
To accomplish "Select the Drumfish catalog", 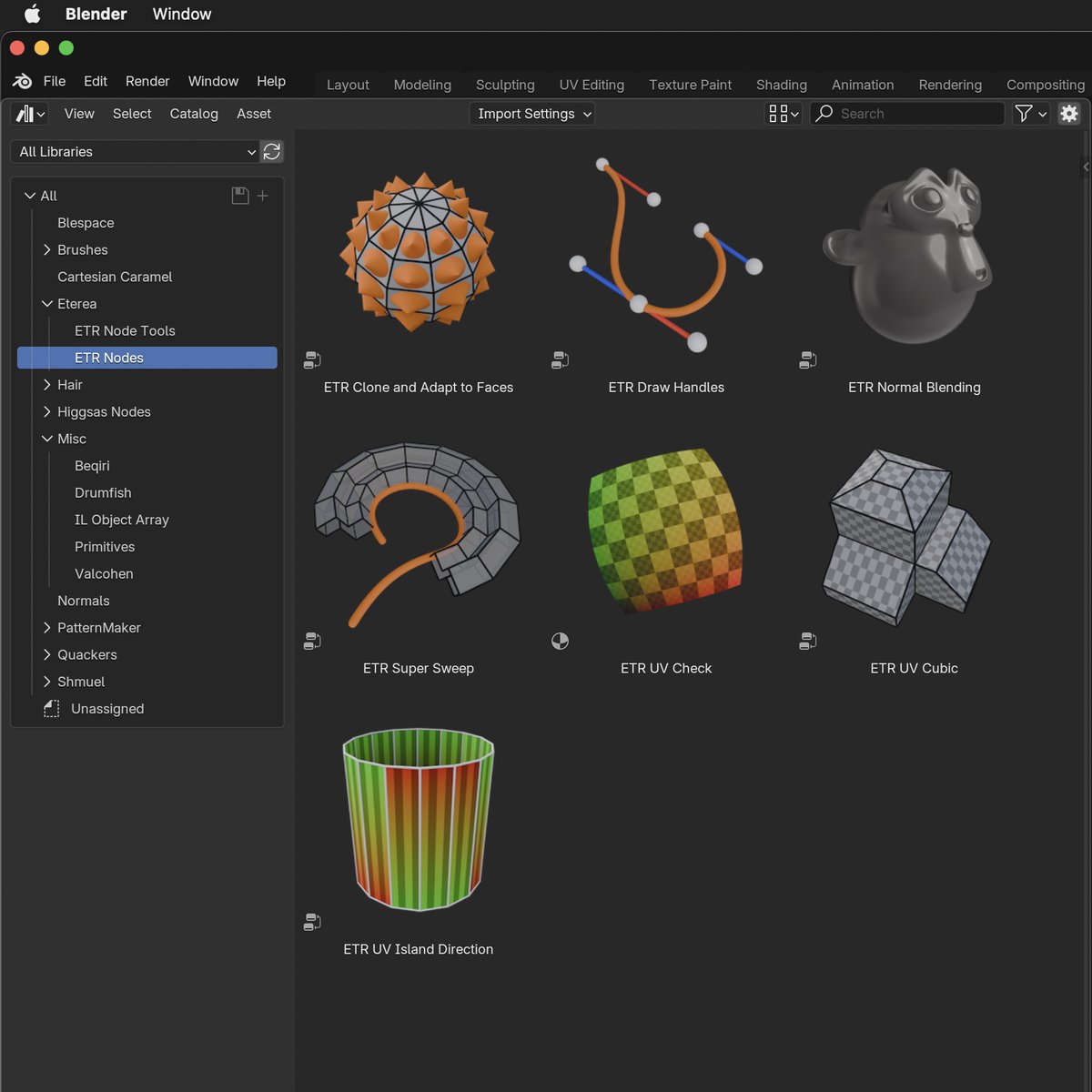I will (103, 493).
